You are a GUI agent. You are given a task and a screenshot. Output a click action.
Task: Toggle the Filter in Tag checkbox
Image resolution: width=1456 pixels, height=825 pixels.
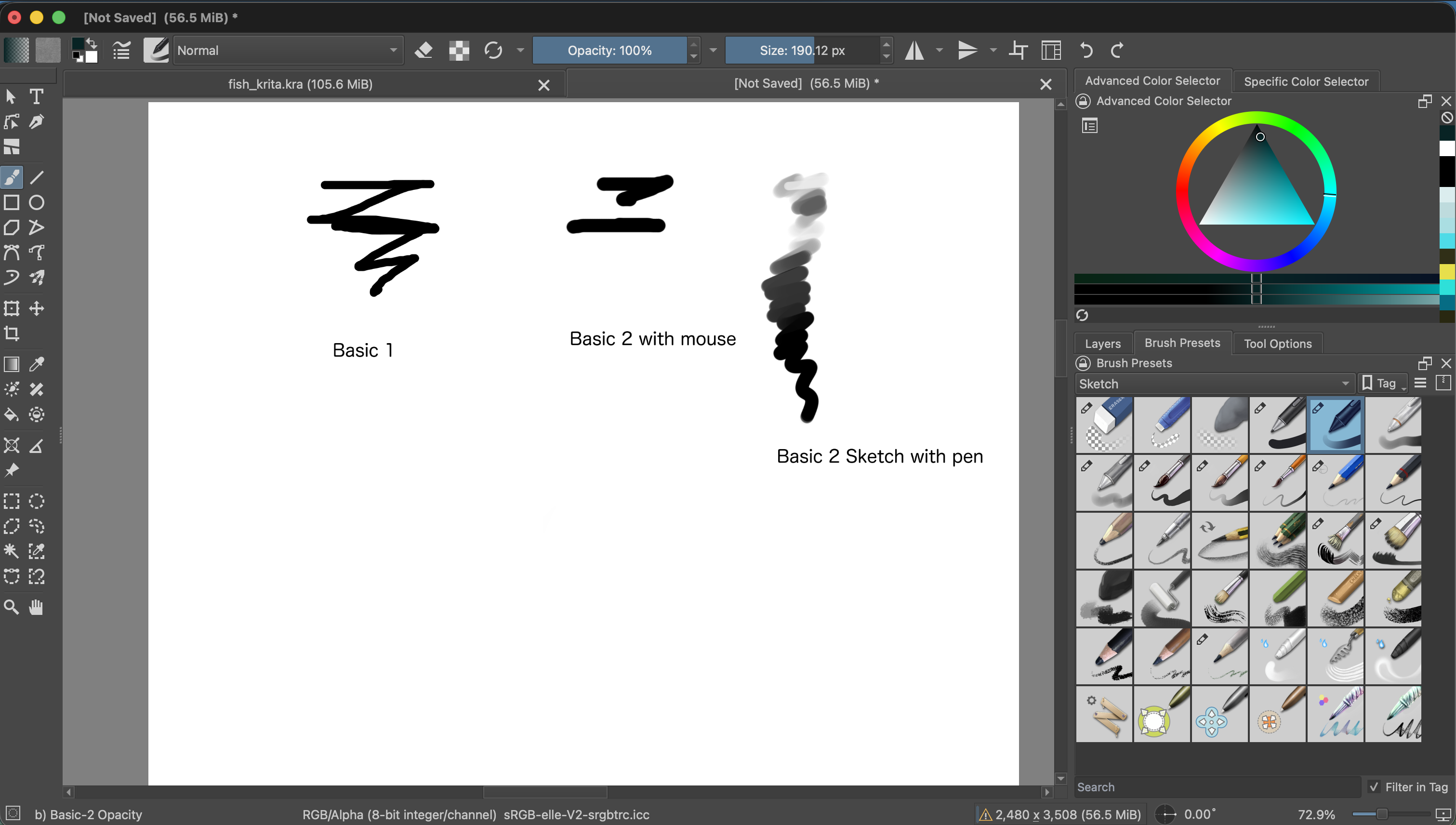coord(1375,786)
